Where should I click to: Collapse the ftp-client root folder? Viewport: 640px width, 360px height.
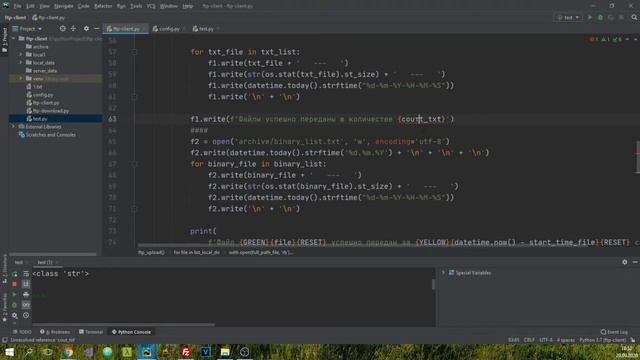(13, 39)
